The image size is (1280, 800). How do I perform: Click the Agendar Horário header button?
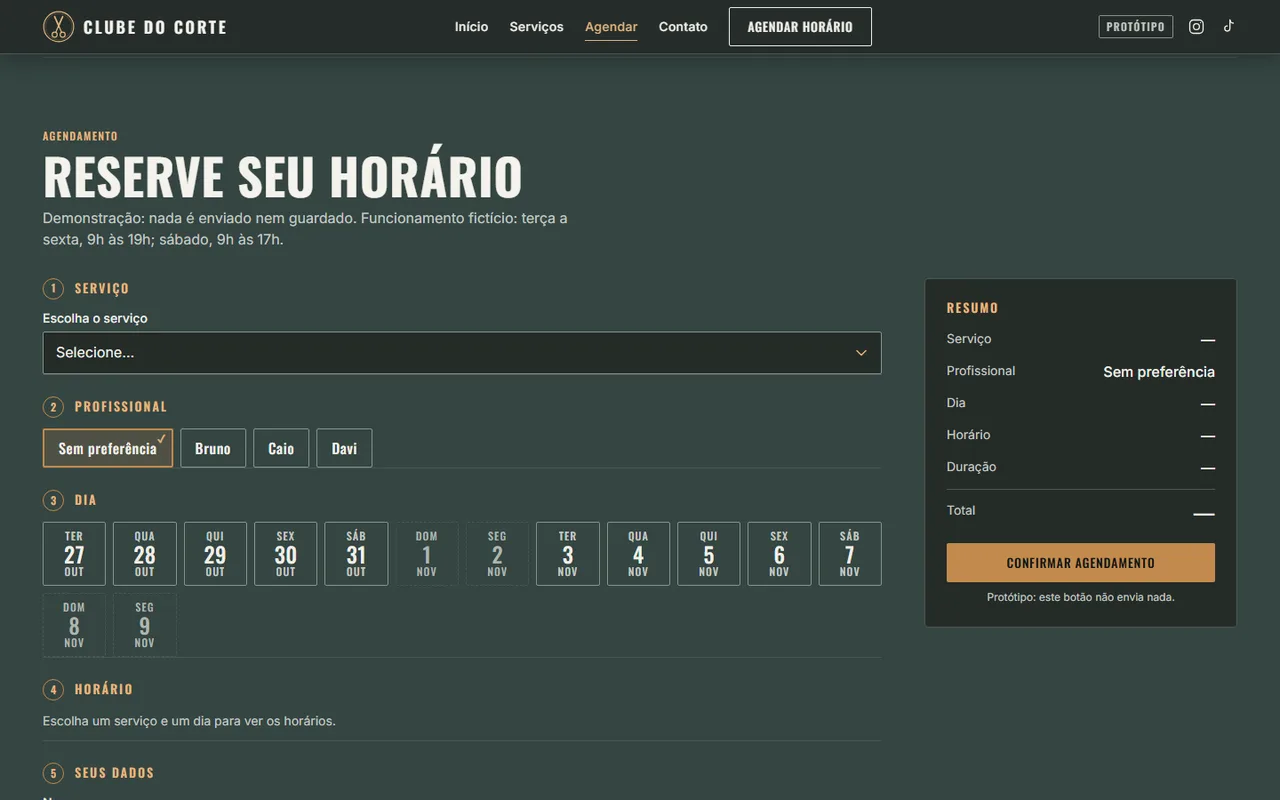tap(800, 27)
